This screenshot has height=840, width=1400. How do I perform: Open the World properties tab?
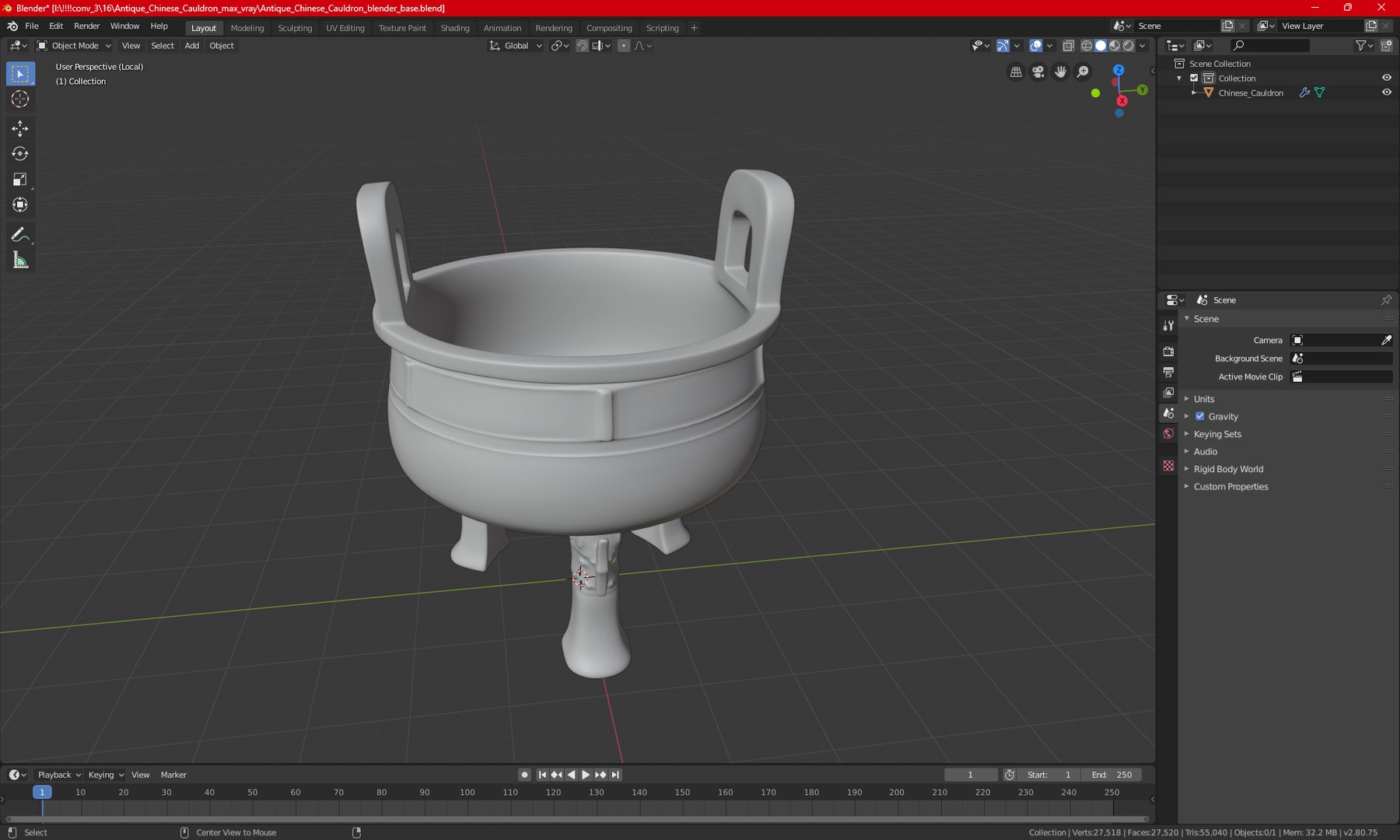(x=1168, y=434)
